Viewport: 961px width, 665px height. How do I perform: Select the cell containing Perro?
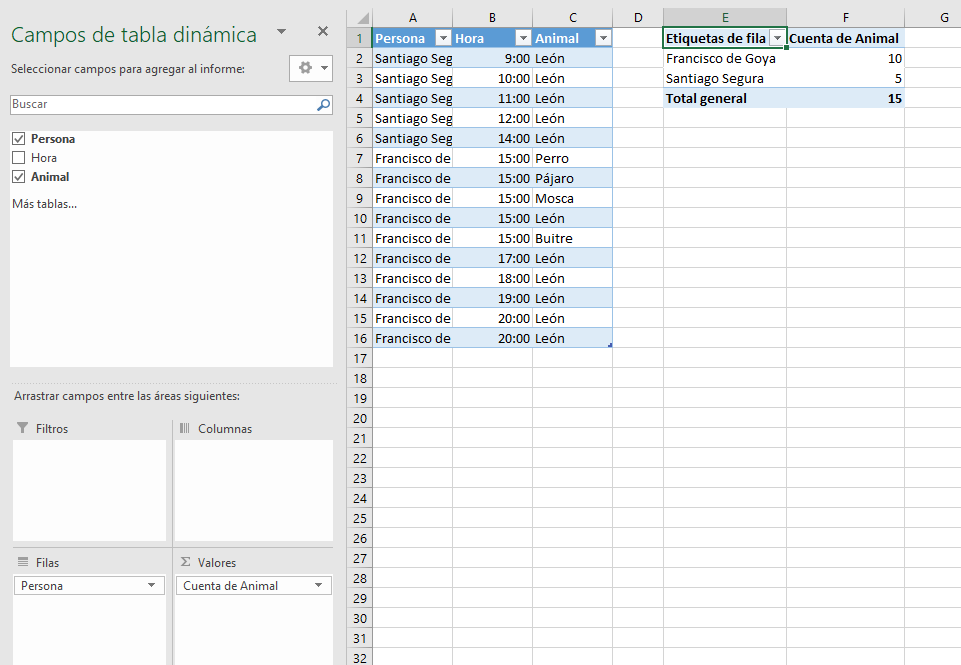pyautogui.click(x=572, y=159)
